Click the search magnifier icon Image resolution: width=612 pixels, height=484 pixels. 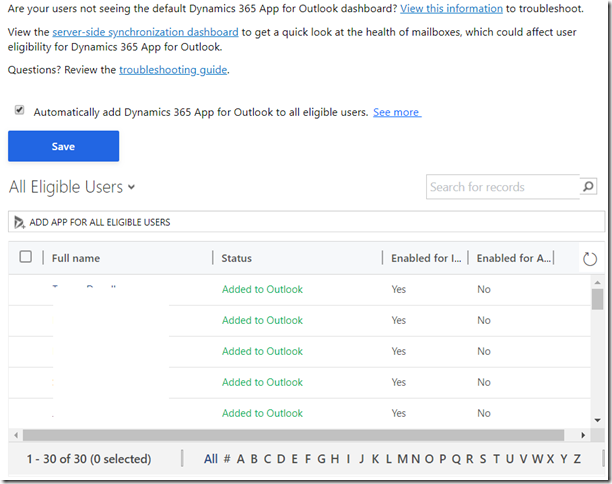pyautogui.click(x=588, y=187)
